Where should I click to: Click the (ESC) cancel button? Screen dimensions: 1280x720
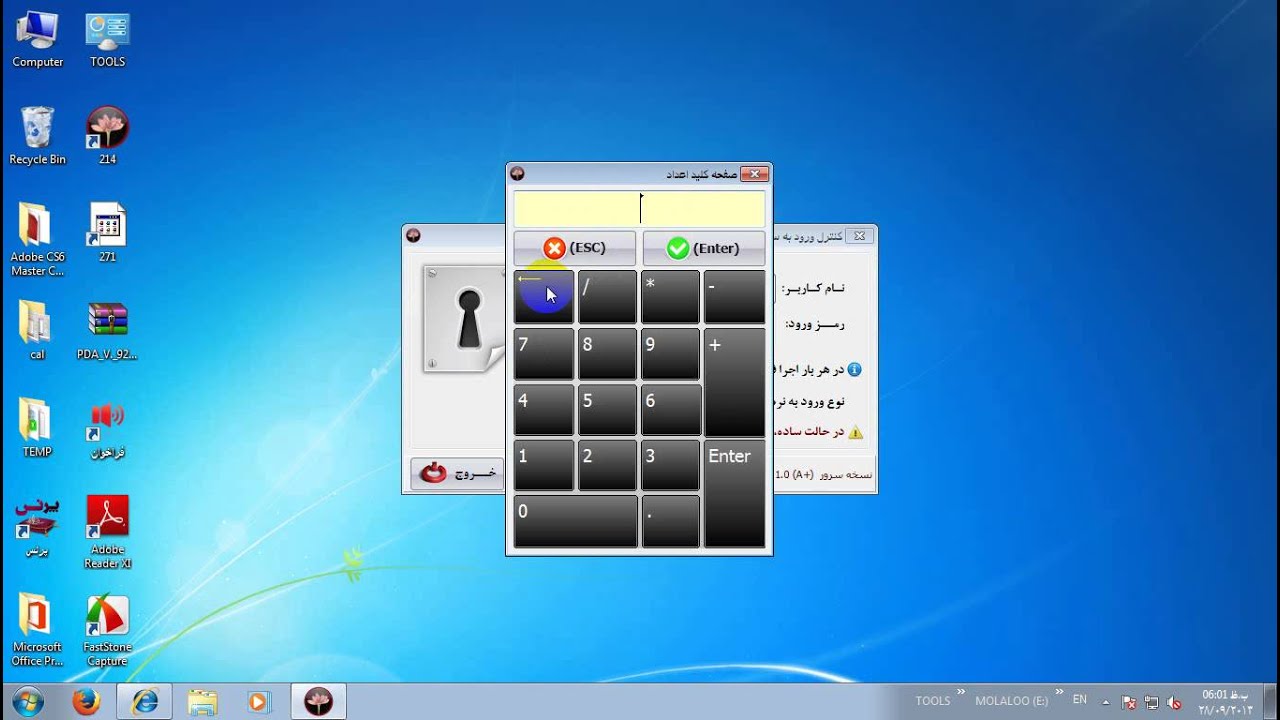pos(574,248)
